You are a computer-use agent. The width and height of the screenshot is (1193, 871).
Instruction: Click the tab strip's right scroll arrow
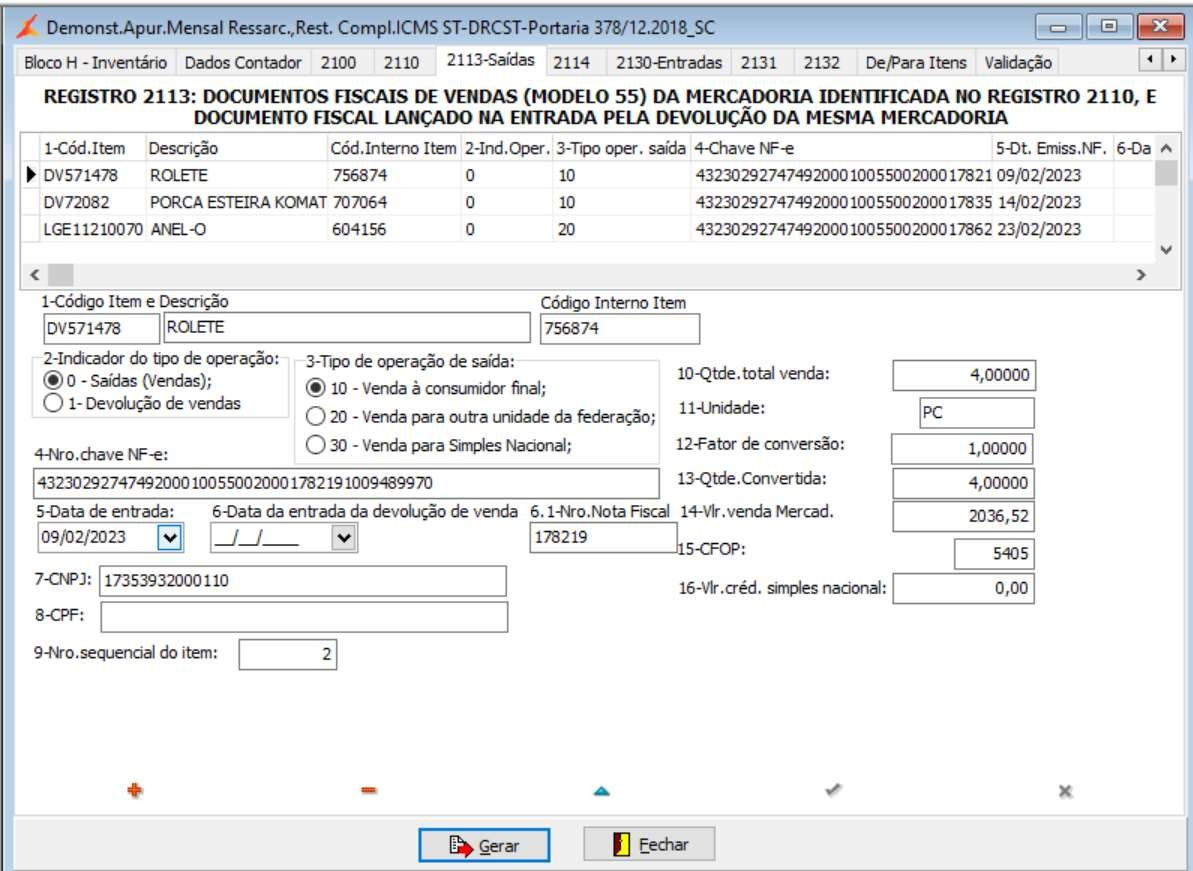1172,59
